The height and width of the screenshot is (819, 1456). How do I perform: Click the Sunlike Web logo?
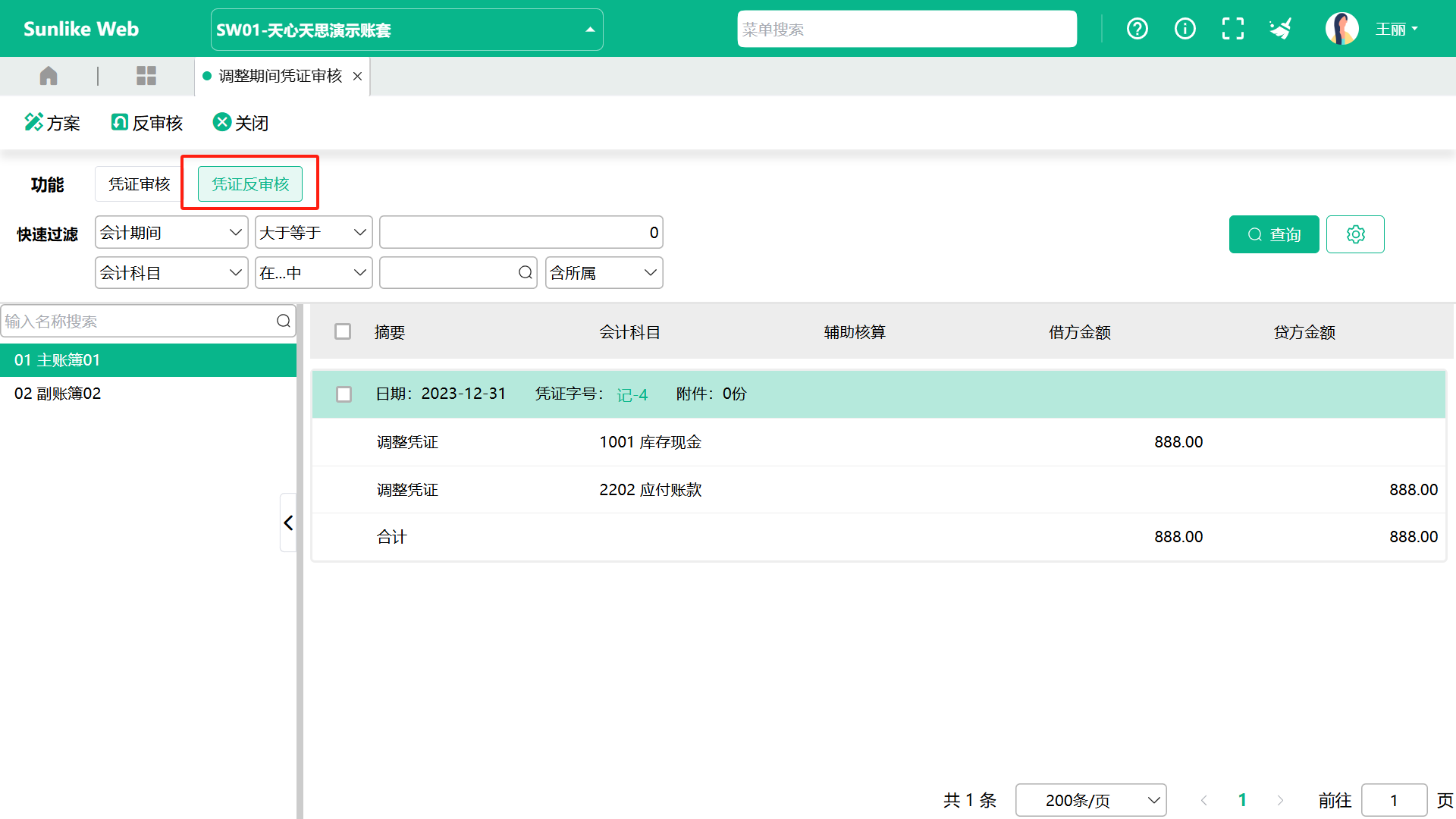pyautogui.click(x=81, y=29)
